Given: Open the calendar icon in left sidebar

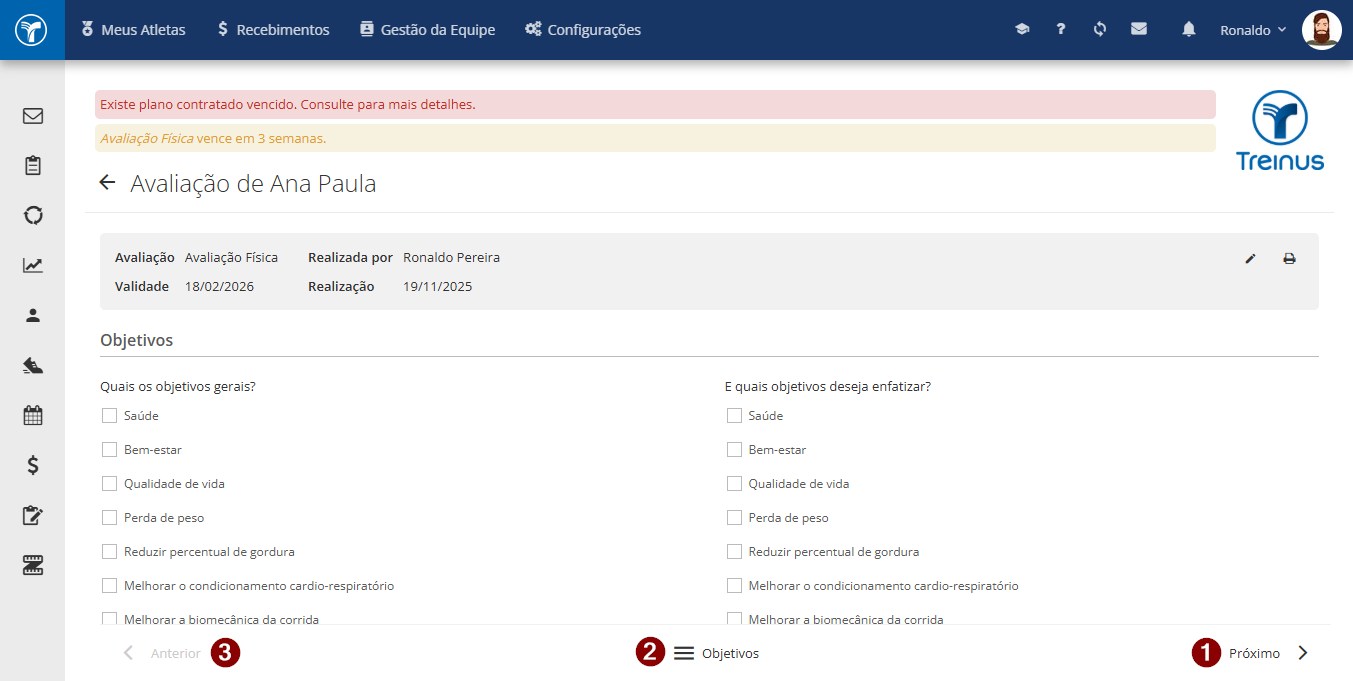Looking at the screenshot, I should [33, 415].
